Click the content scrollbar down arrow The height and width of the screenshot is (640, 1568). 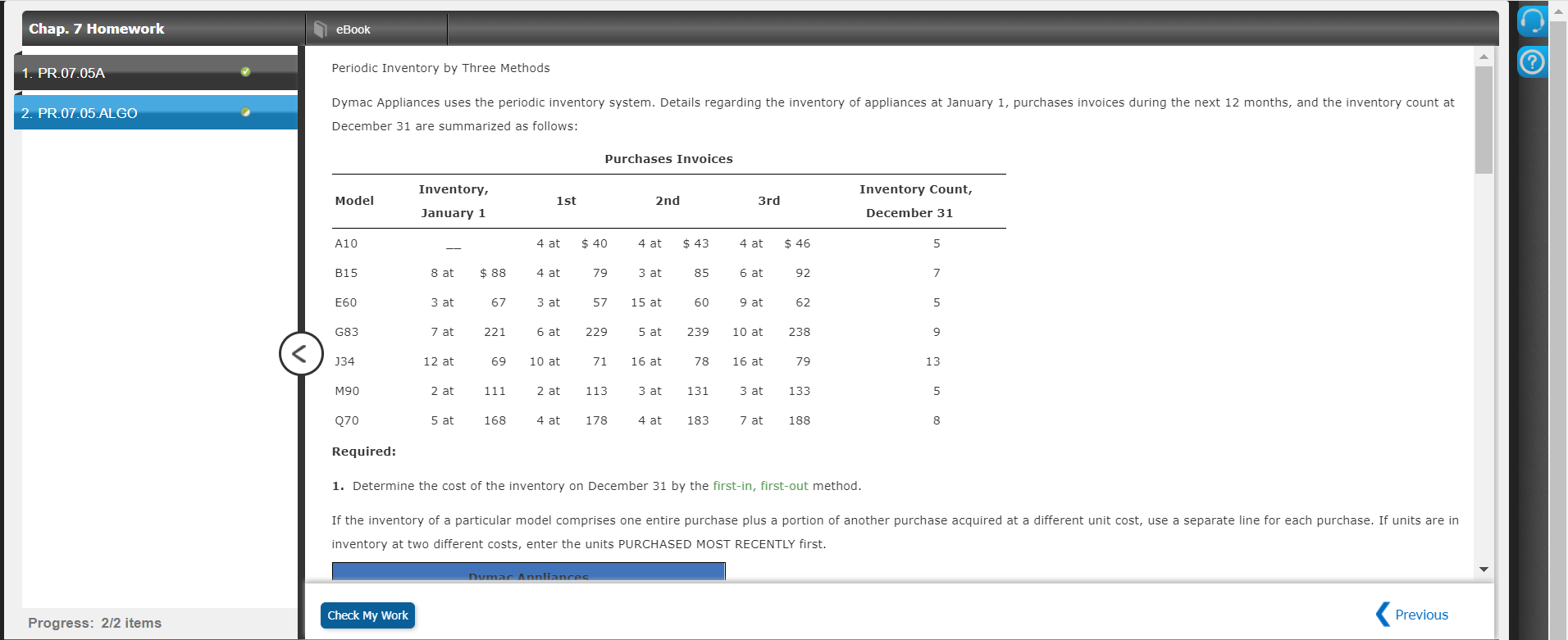pyautogui.click(x=1484, y=569)
